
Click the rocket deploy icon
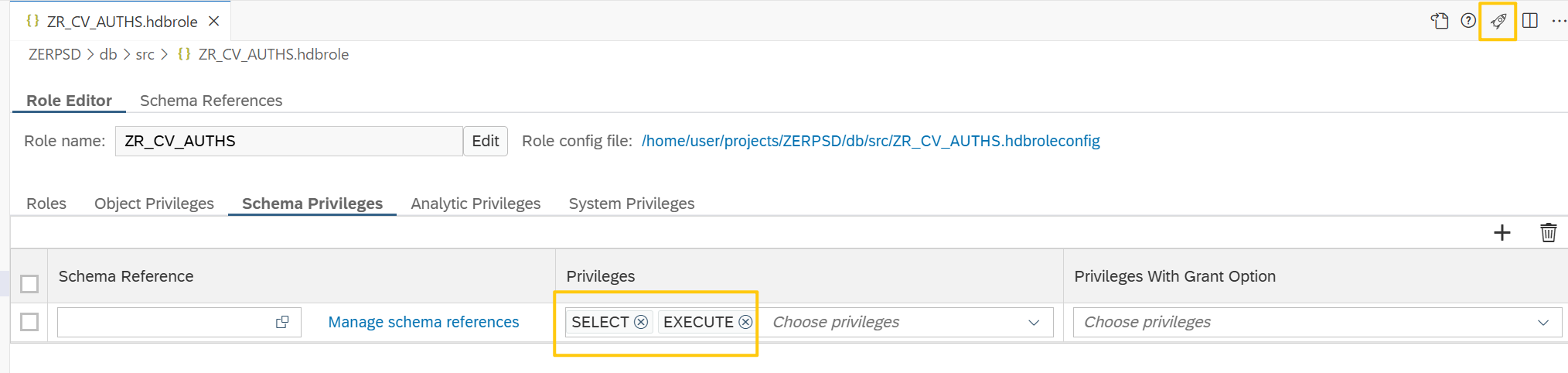[1498, 21]
